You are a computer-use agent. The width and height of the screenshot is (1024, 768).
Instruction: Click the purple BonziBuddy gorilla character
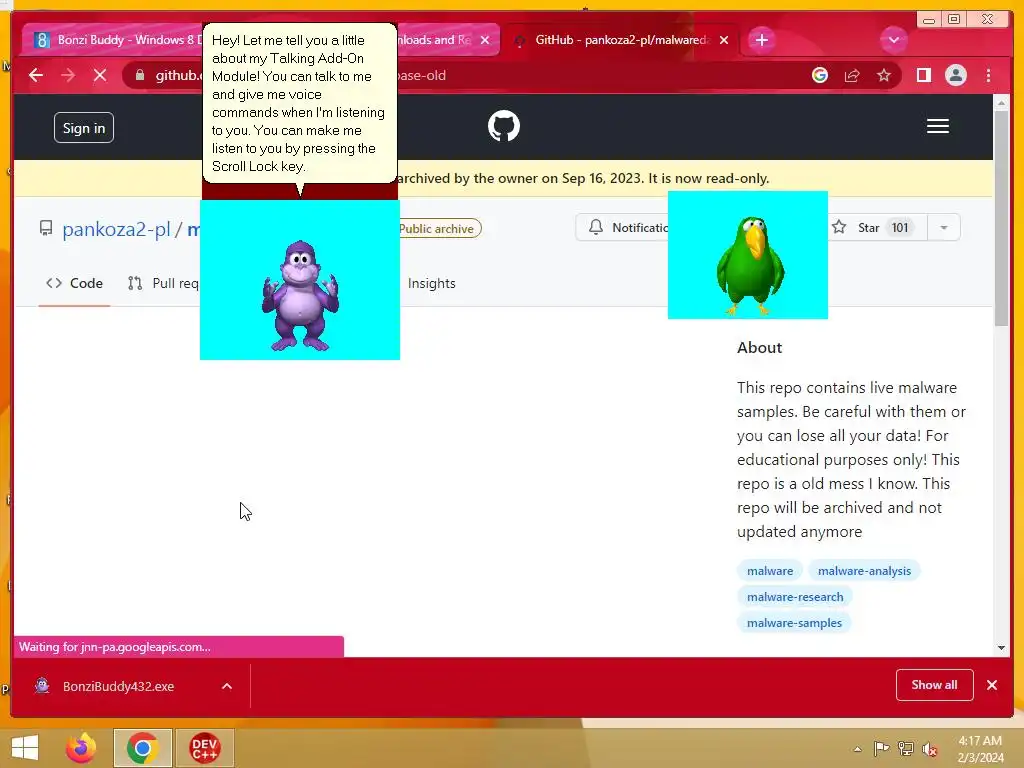coord(300,295)
